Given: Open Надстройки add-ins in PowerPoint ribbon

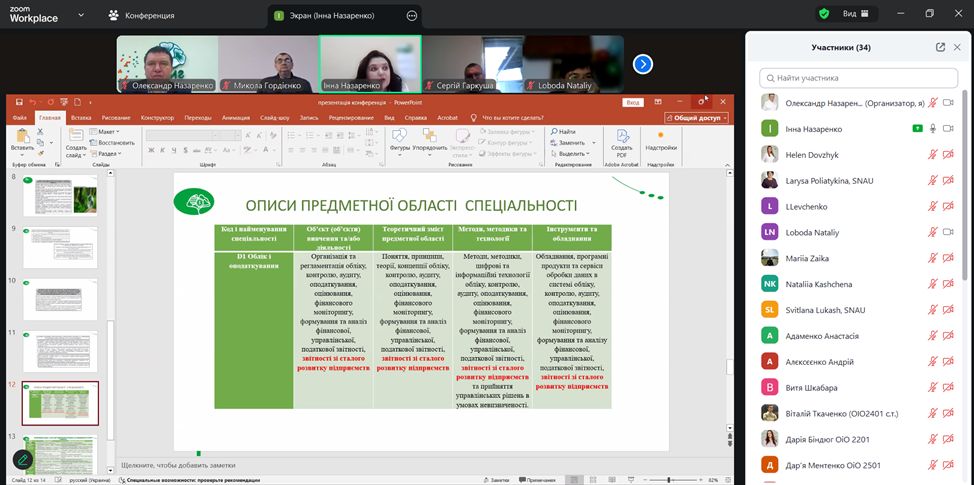Looking at the screenshot, I should 661,140.
